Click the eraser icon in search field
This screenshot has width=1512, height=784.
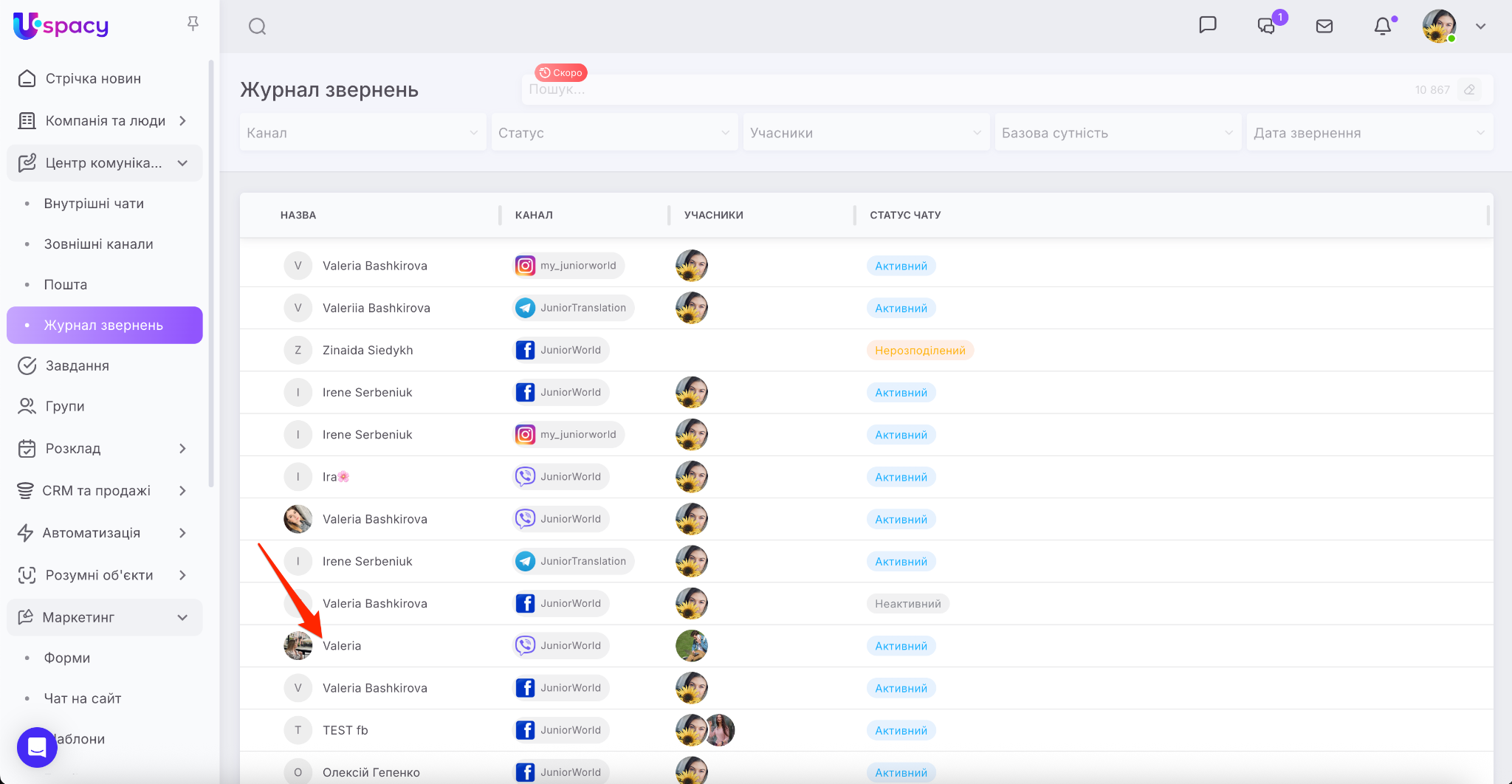point(1469,89)
